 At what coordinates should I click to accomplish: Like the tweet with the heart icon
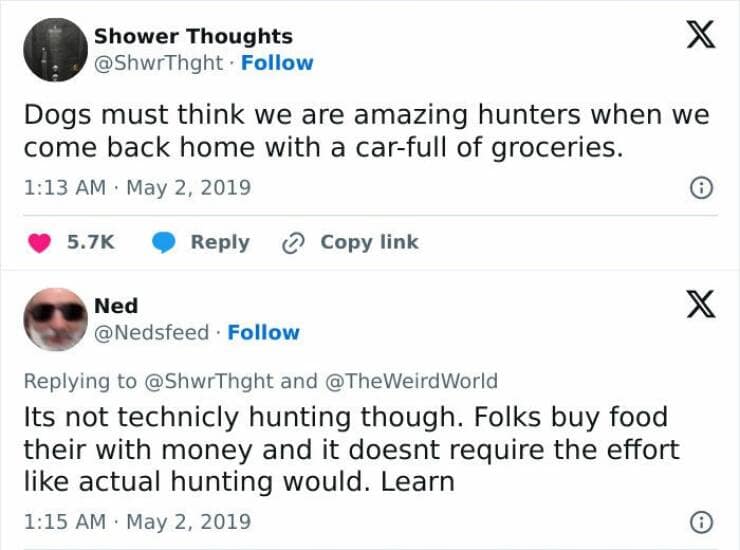(41, 243)
